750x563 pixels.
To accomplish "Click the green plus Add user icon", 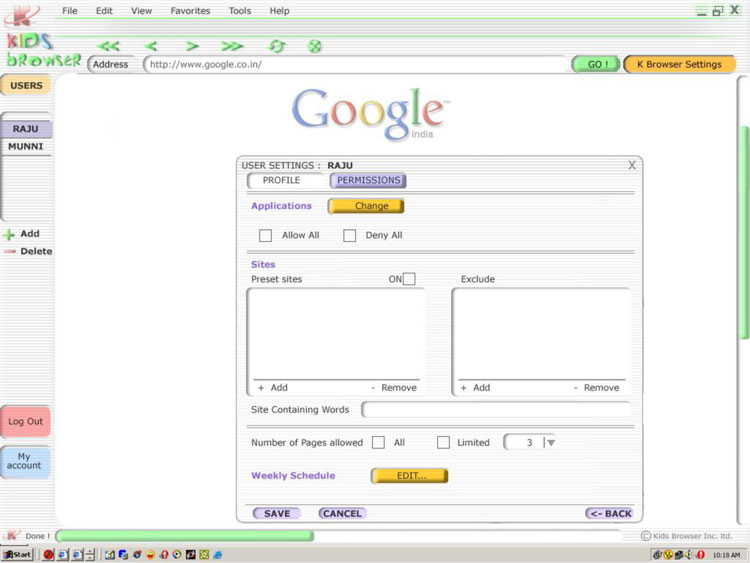I will (9, 235).
